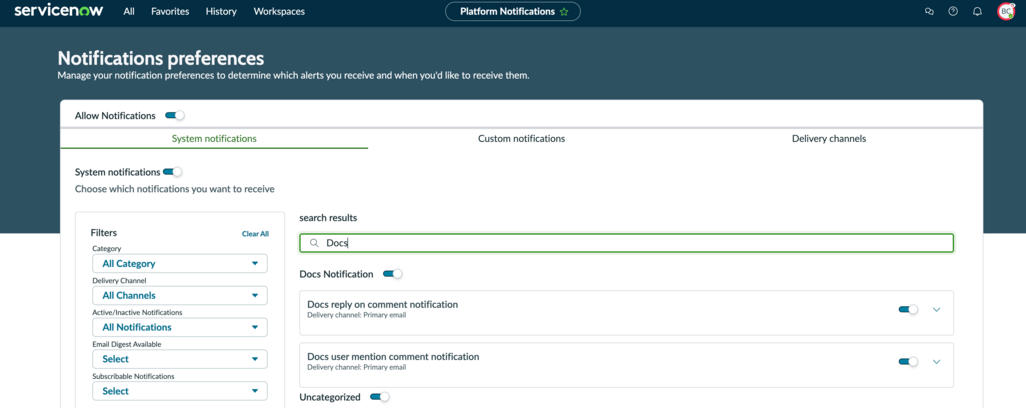1026x408 pixels.
Task: Click the Docs user mention comment notification title
Action: tap(393, 357)
